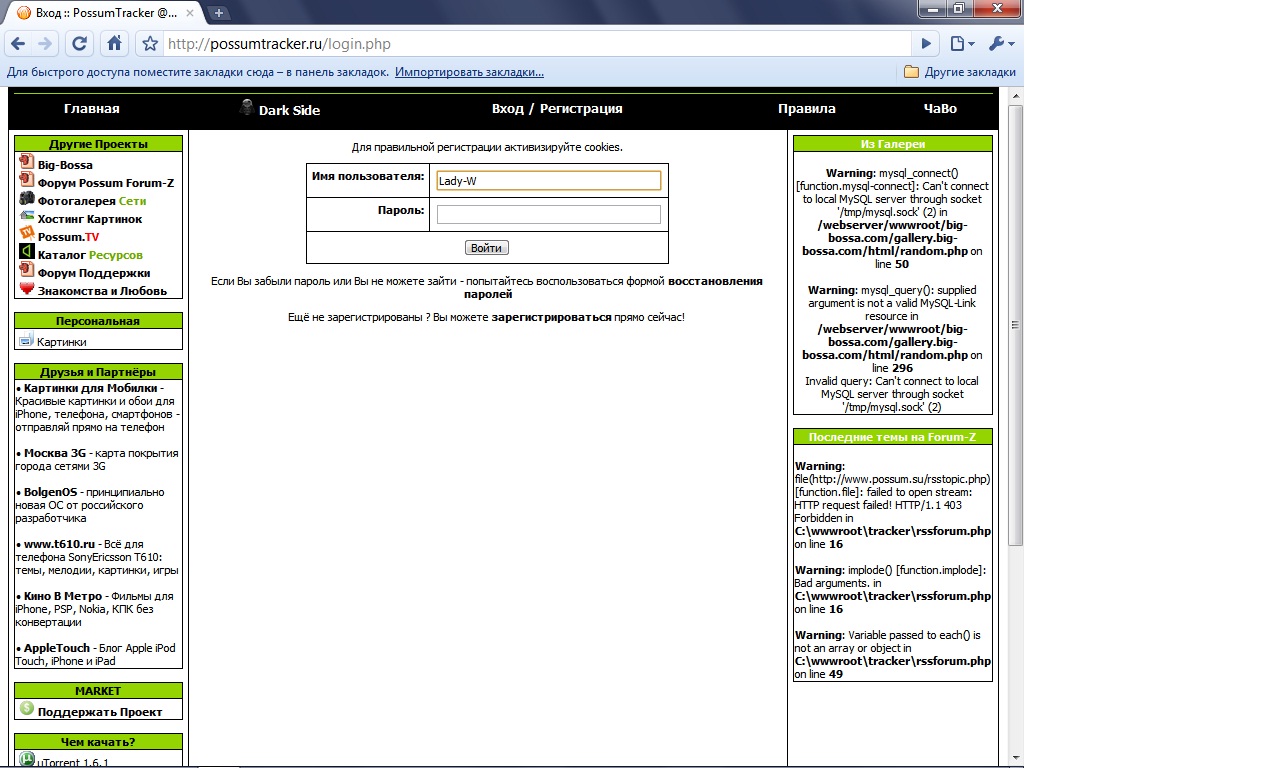Image resolution: width=1274 pixels, height=768 pixels.
Task: Click the Из Галереи block header
Action: [893, 144]
